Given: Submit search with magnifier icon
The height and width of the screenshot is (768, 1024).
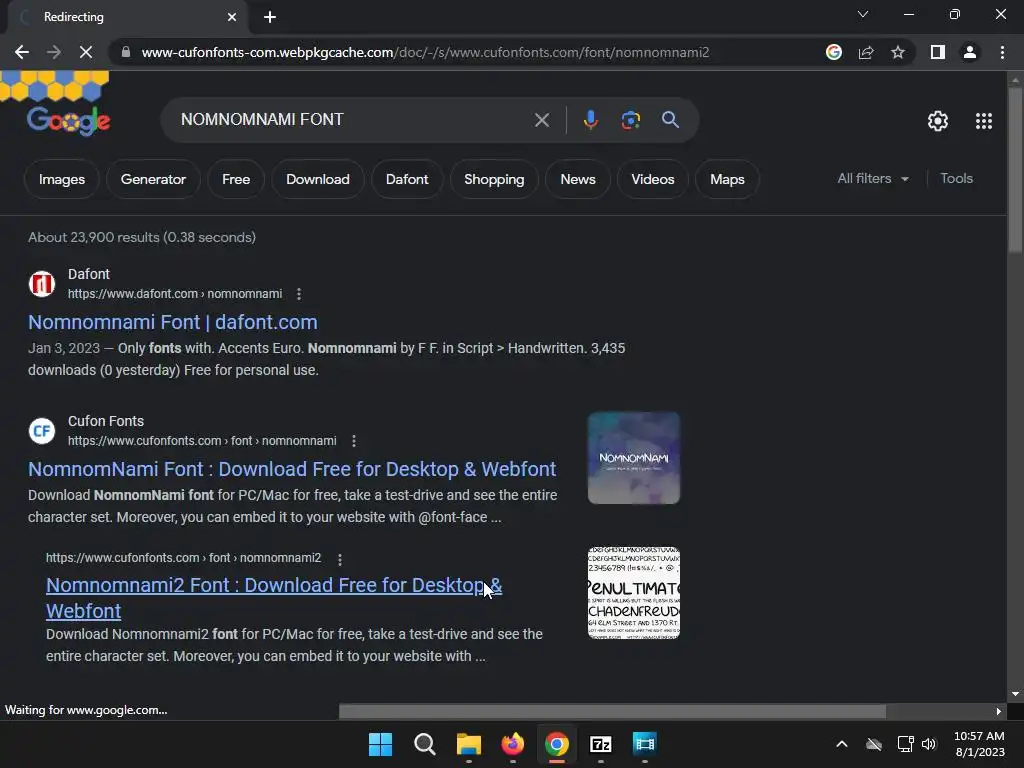Looking at the screenshot, I should point(670,120).
